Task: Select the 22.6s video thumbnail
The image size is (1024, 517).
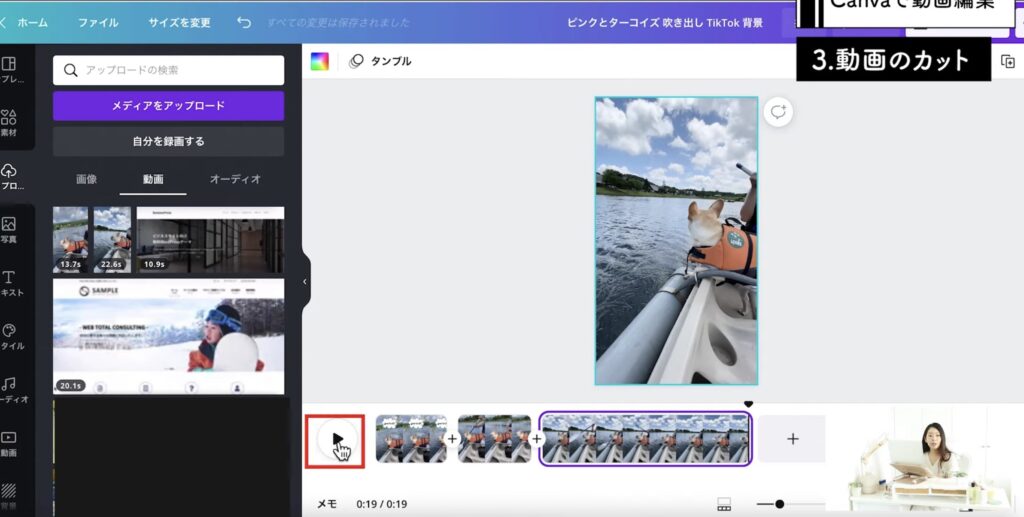Action: (x=112, y=240)
